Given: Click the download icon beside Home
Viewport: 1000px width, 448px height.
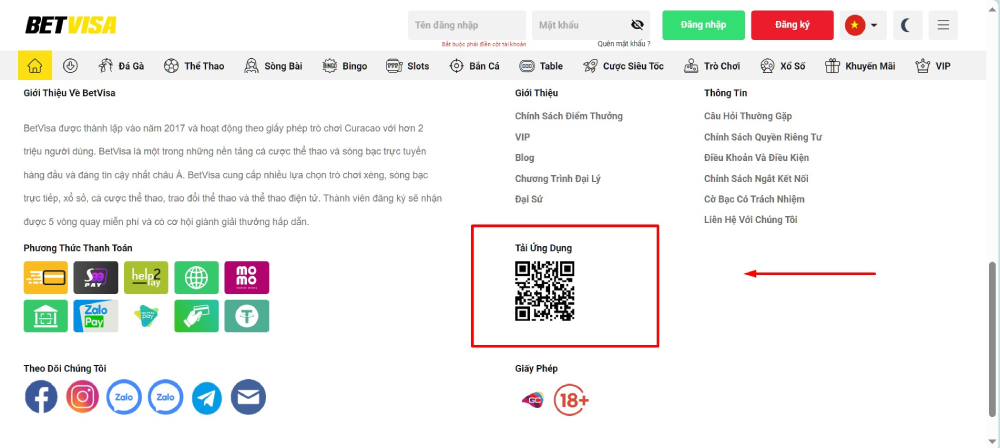Looking at the screenshot, I should [x=70, y=66].
